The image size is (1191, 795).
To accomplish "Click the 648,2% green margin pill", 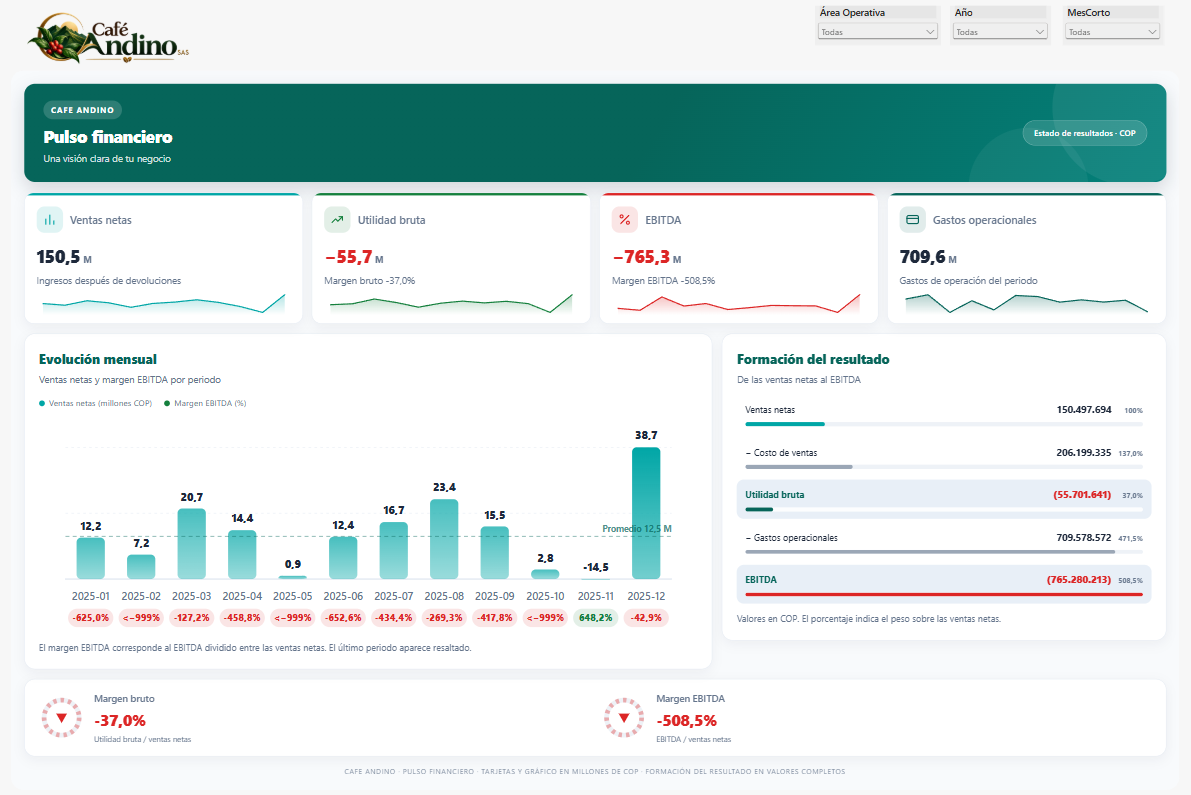I will (x=596, y=618).
